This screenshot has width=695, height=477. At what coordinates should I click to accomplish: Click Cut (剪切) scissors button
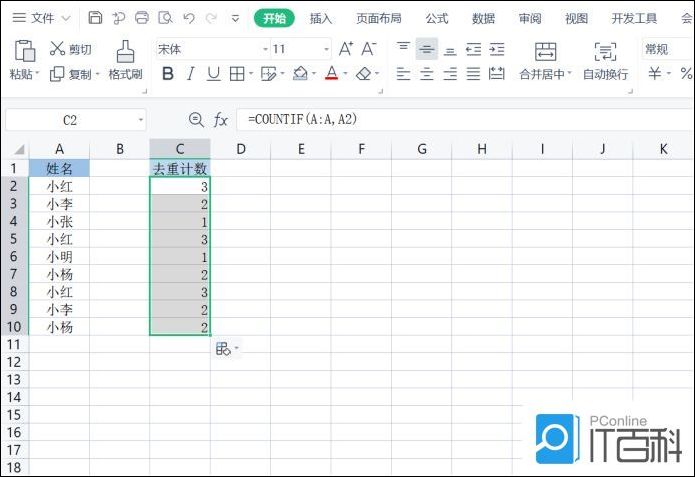[x=70, y=49]
